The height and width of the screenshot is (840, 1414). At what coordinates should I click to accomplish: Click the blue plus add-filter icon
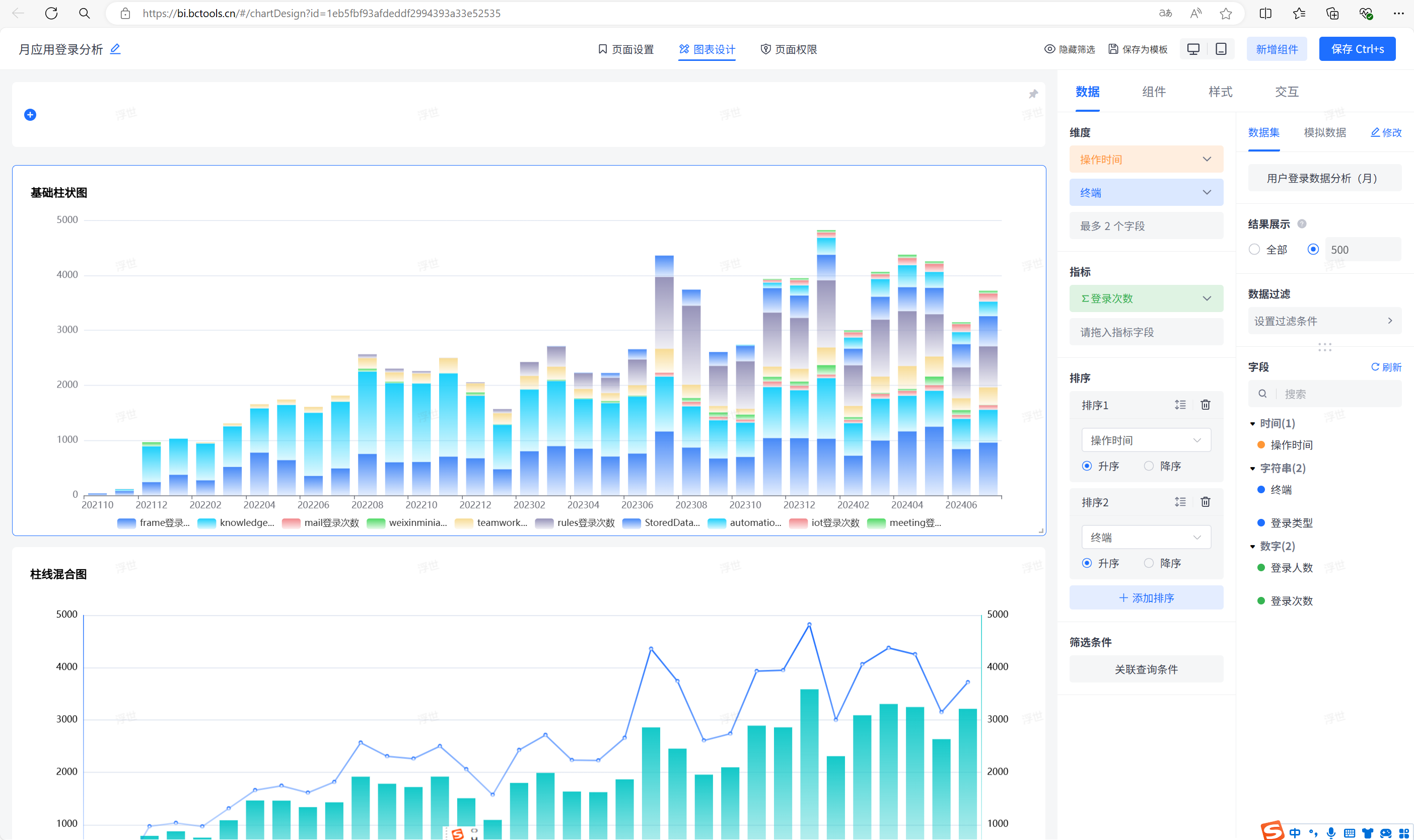pyautogui.click(x=31, y=115)
